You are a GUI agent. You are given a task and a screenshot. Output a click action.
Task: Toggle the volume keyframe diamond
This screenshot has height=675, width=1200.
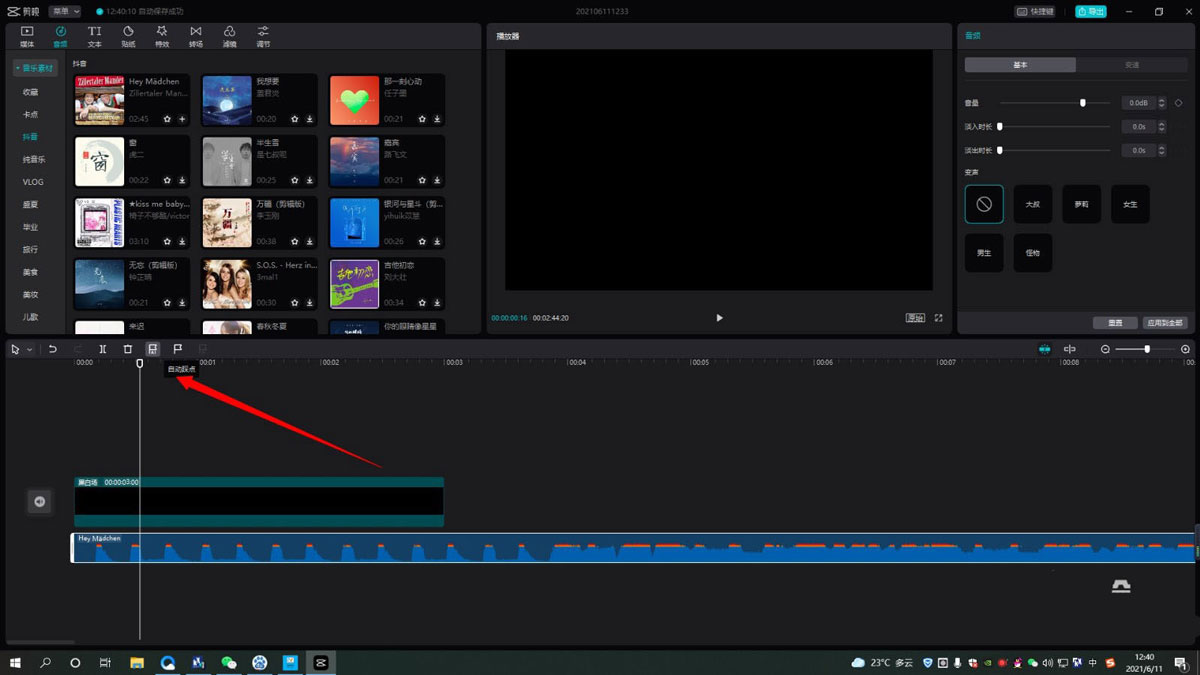click(1178, 103)
